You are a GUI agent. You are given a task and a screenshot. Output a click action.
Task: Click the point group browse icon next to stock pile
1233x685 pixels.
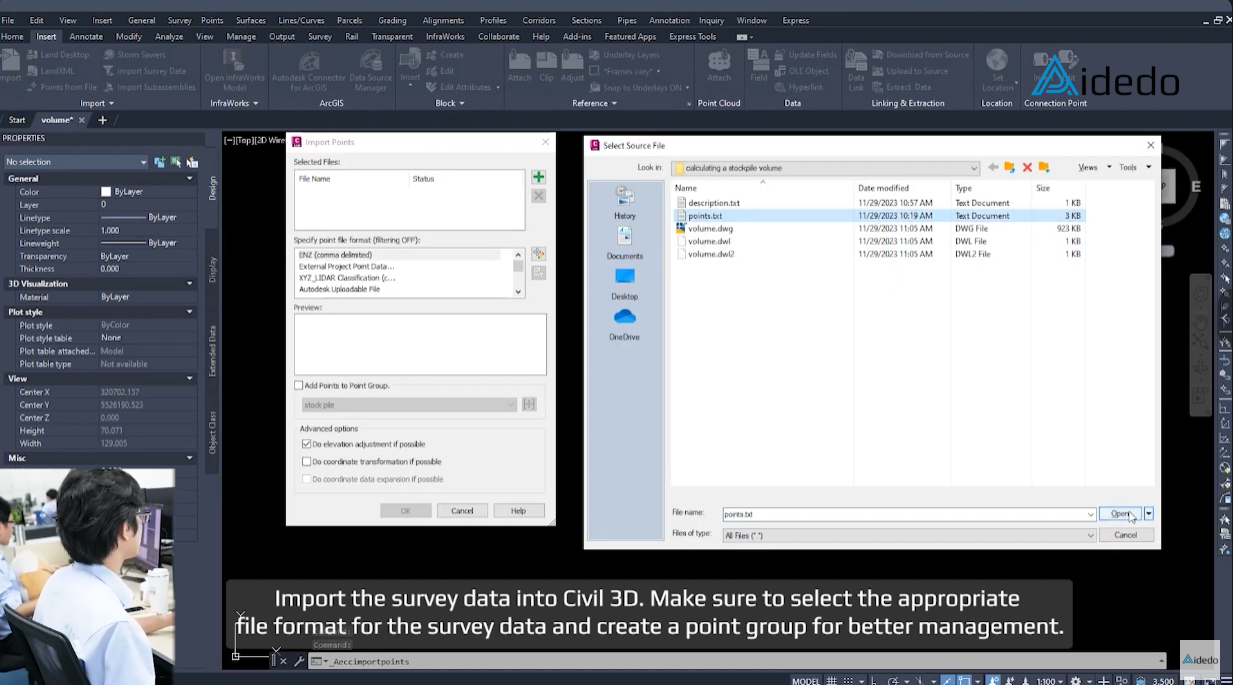[x=529, y=405]
